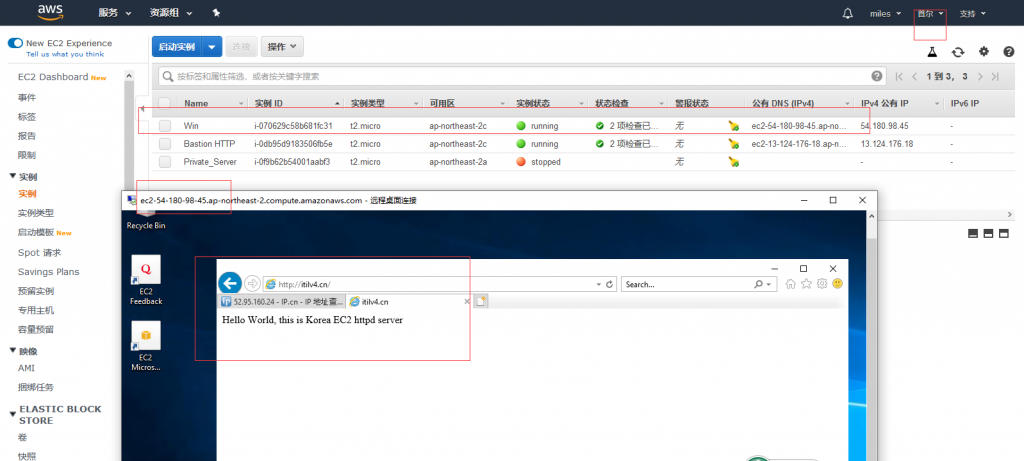Image resolution: width=1024 pixels, height=461 pixels.
Task: Go to last page of instances
Action: [995, 76]
